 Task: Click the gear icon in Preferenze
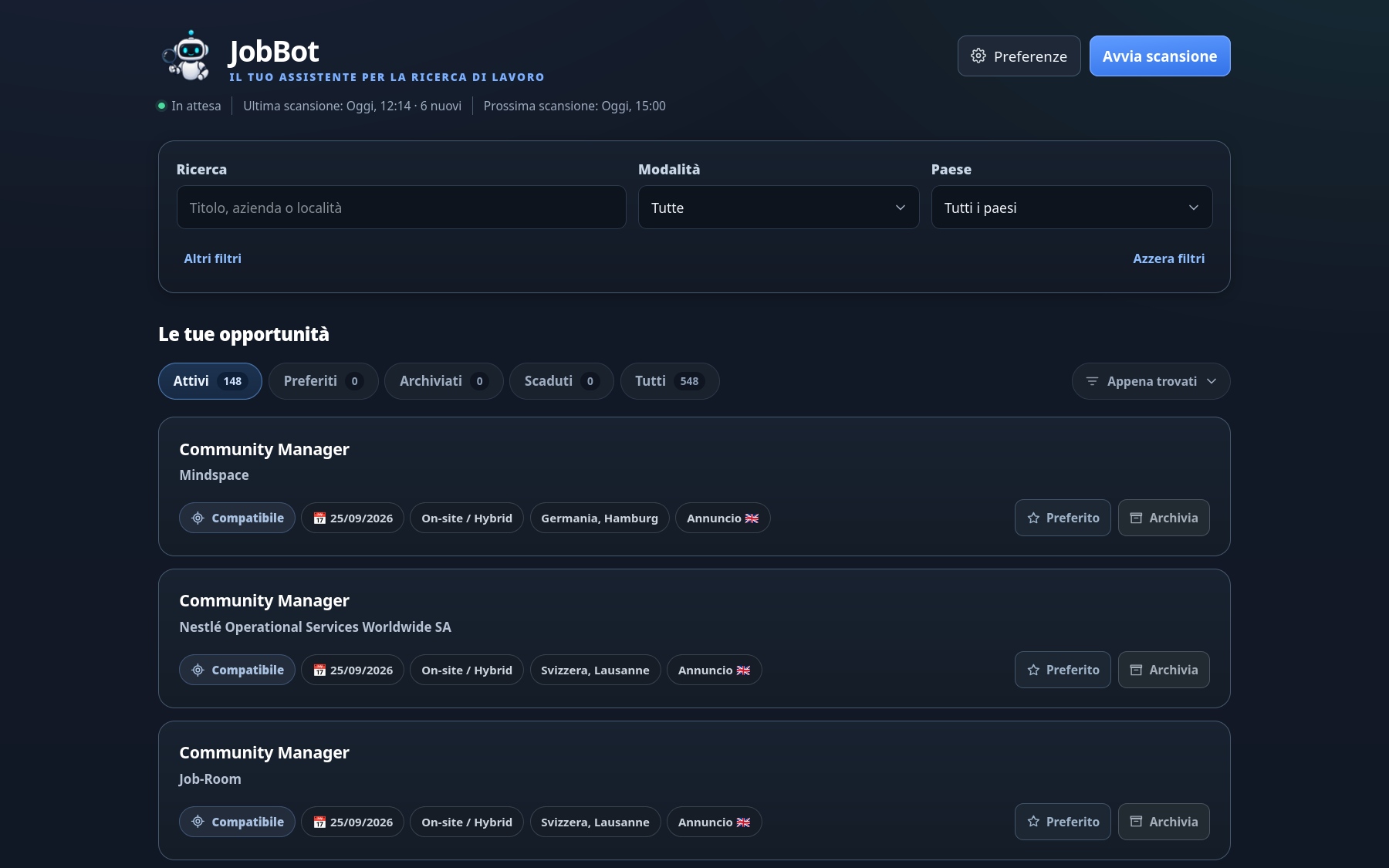[x=978, y=56]
